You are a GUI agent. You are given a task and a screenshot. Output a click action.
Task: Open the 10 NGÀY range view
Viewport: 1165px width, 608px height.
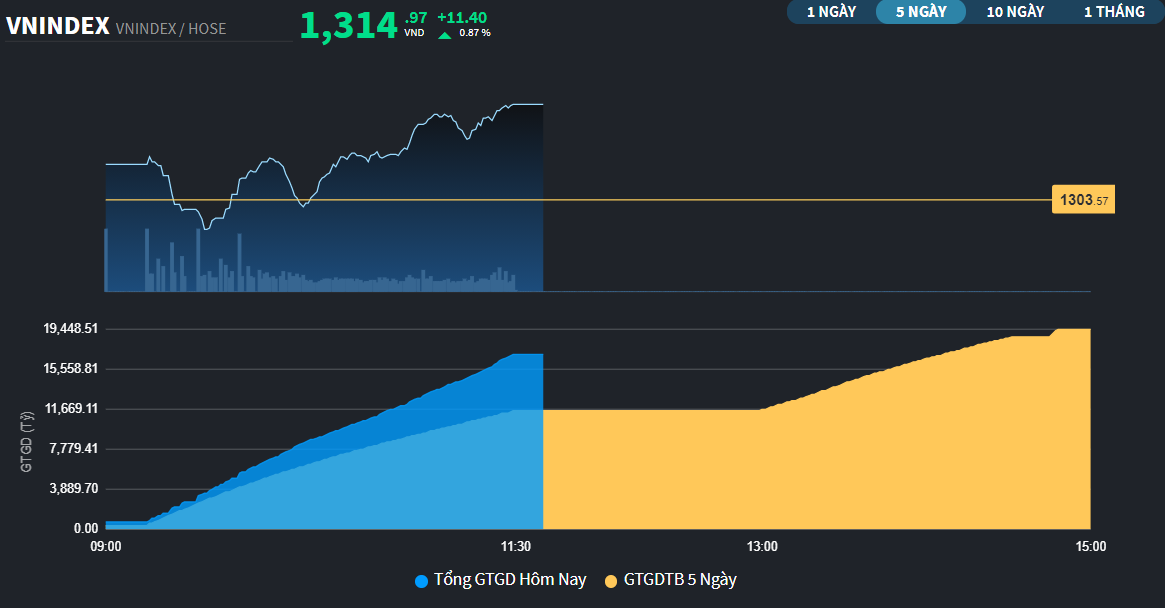(x=1015, y=13)
